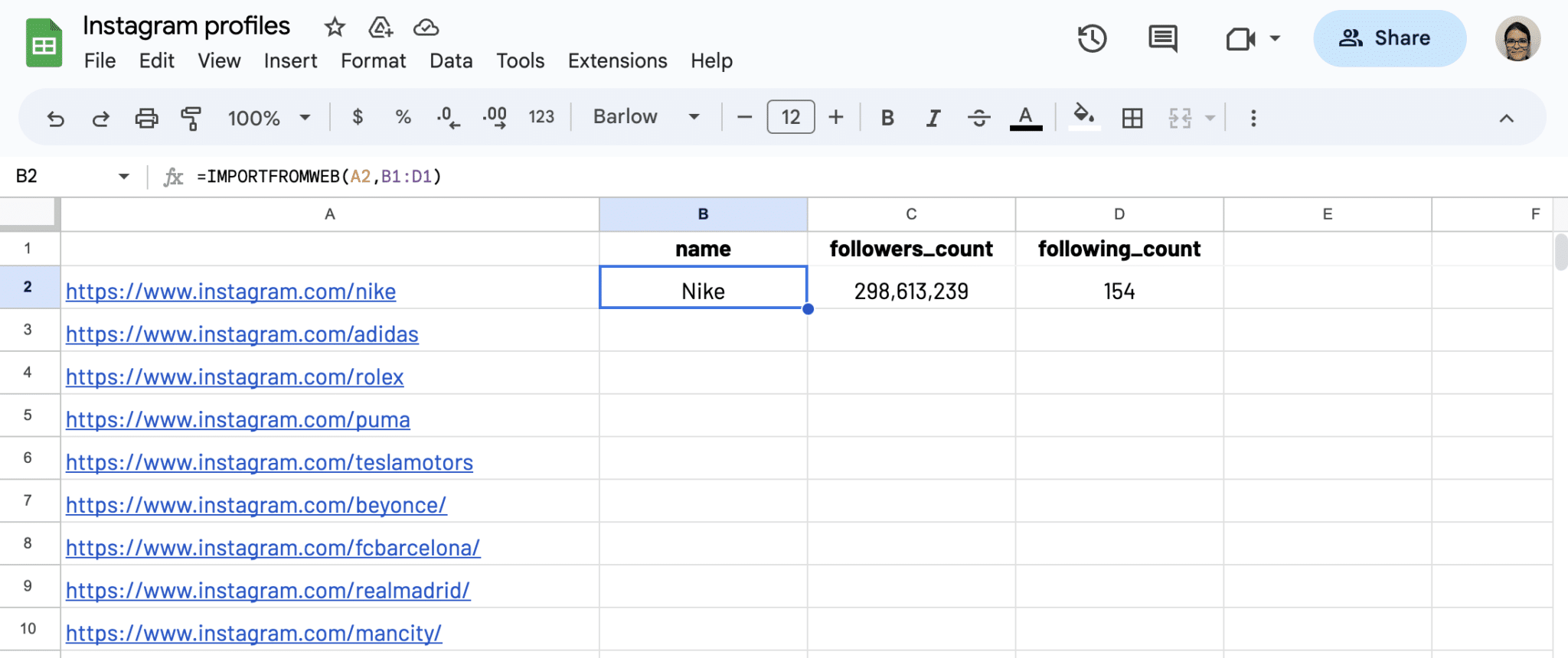Toggle strikethrough formatting
The width and height of the screenshot is (1568, 658).
(x=978, y=118)
